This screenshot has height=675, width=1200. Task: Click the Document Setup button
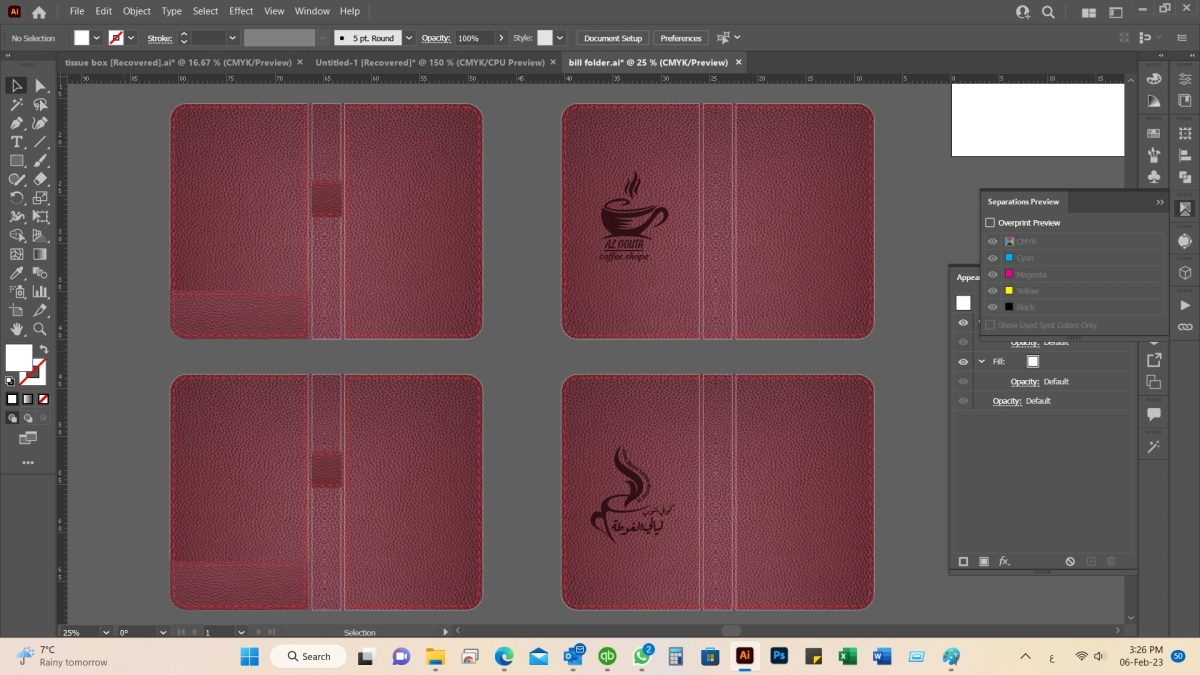pos(612,38)
